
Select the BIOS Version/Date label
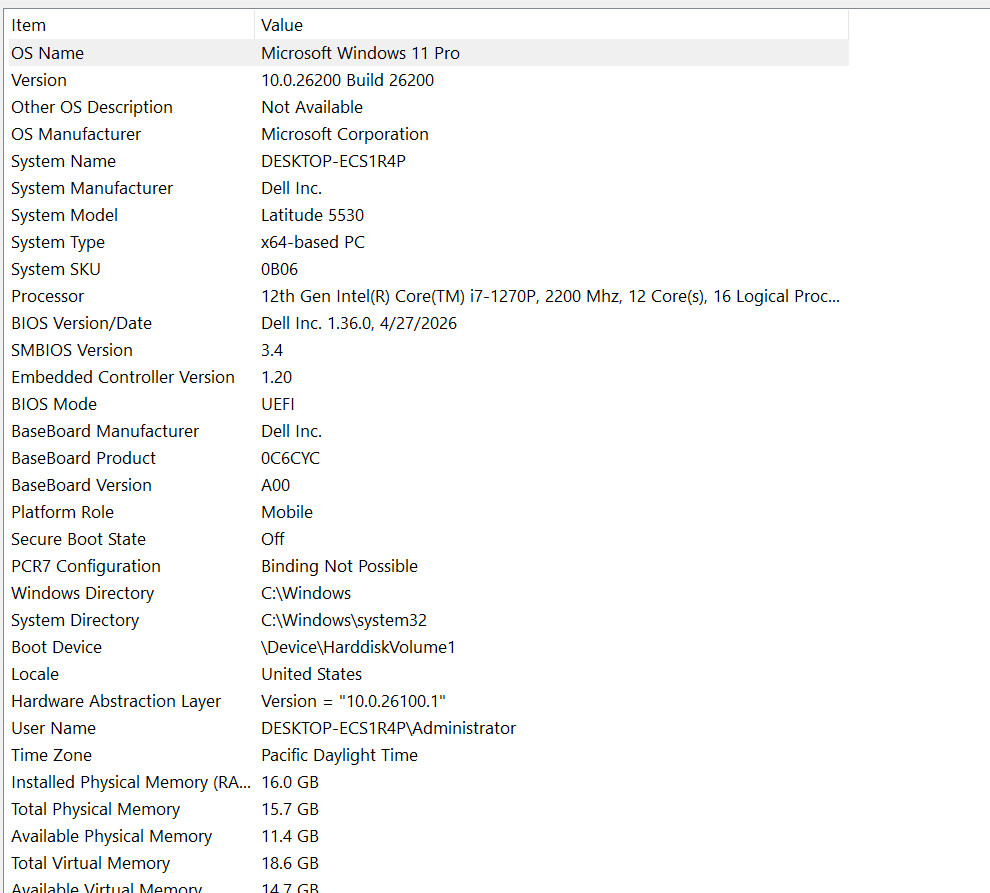click(x=81, y=323)
